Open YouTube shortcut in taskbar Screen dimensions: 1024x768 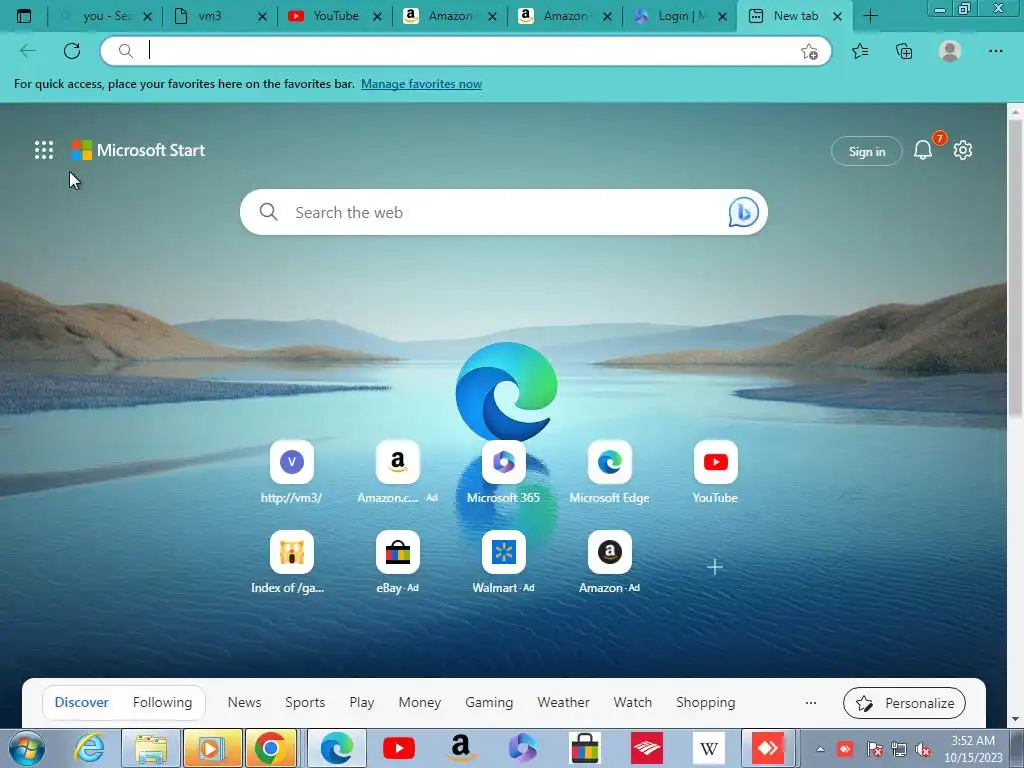coord(398,748)
